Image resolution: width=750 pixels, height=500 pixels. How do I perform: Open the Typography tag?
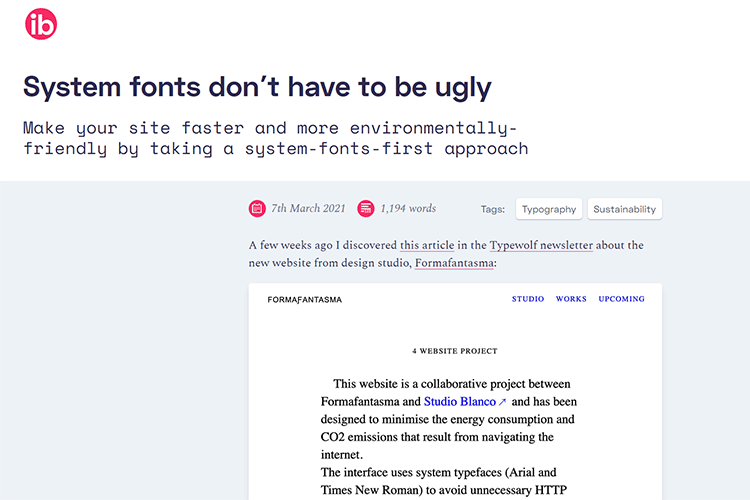(x=549, y=209)
